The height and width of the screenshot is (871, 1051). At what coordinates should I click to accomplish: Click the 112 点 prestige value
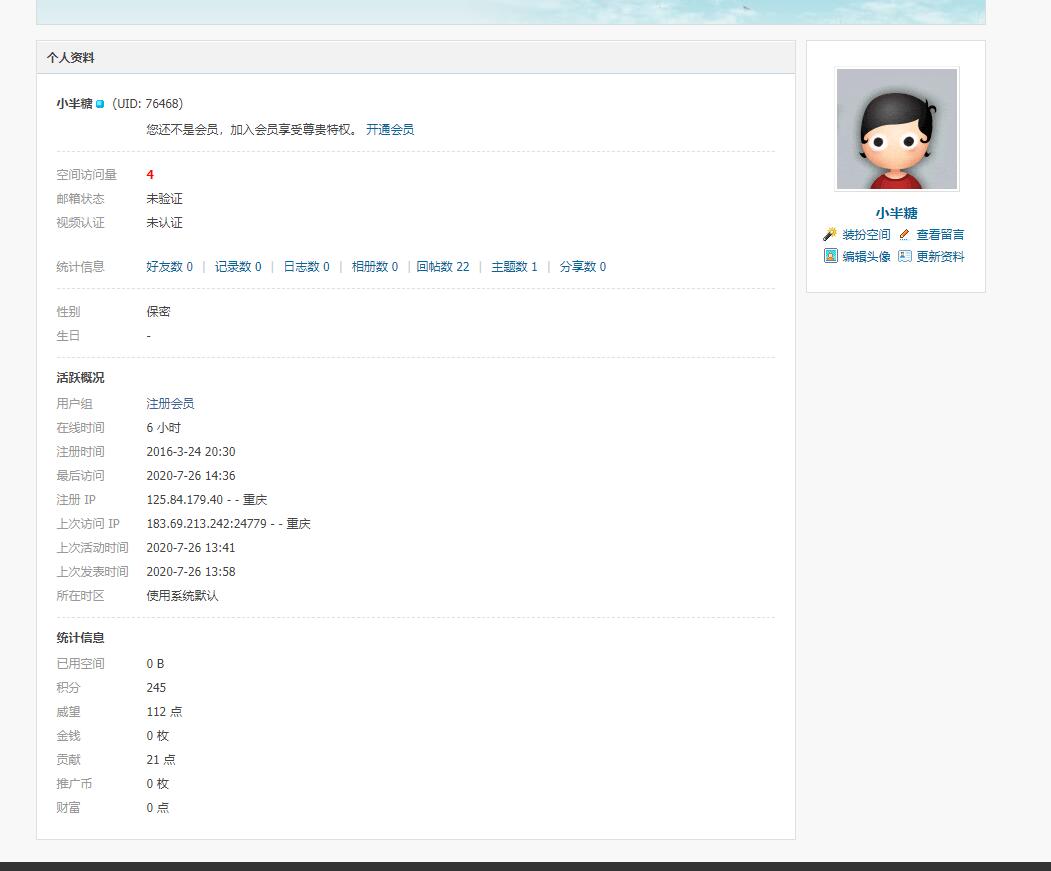(164, 711)
